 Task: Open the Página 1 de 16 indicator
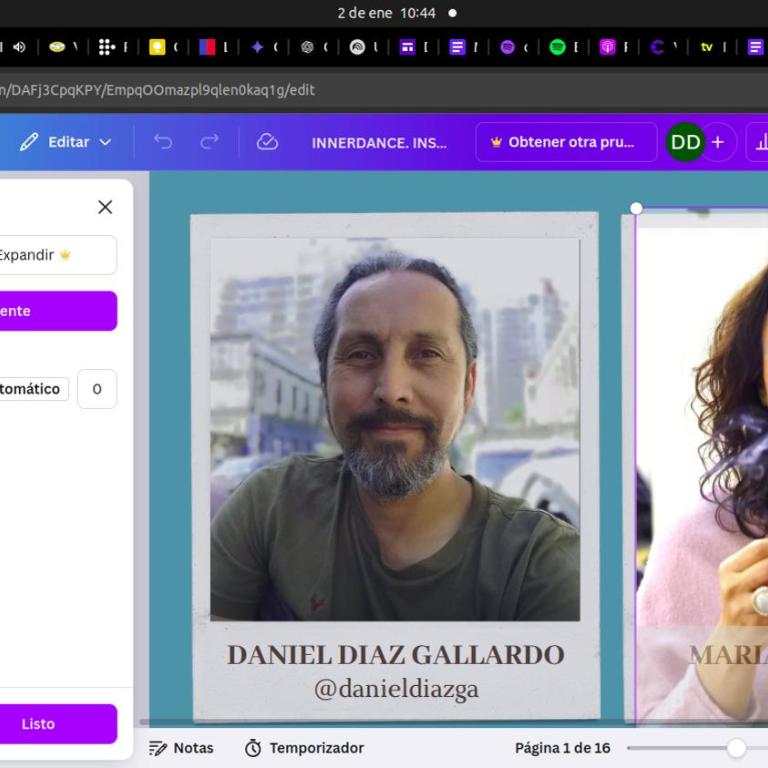pos(562,748)
